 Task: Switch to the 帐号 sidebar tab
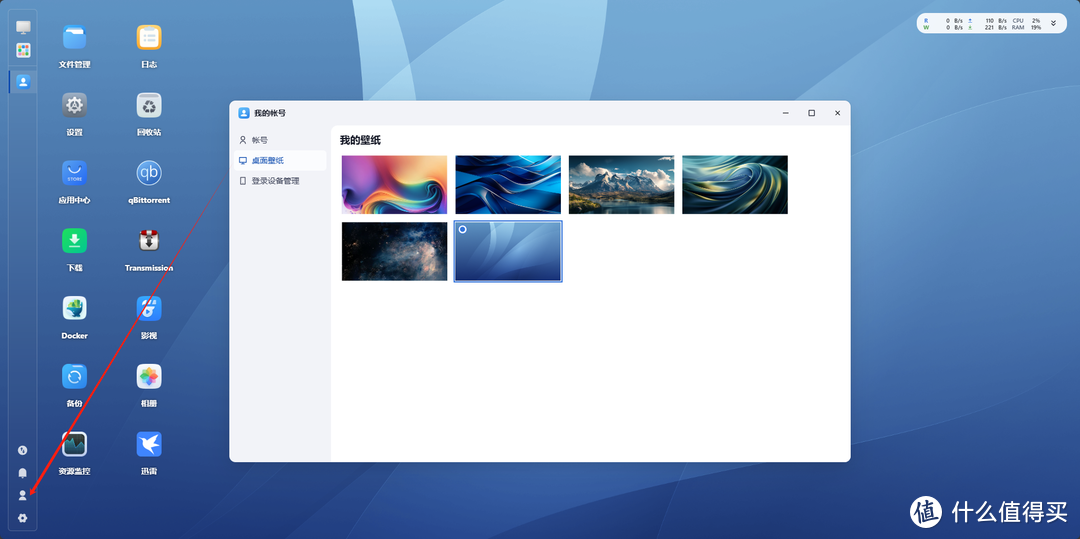coord(280,140)
